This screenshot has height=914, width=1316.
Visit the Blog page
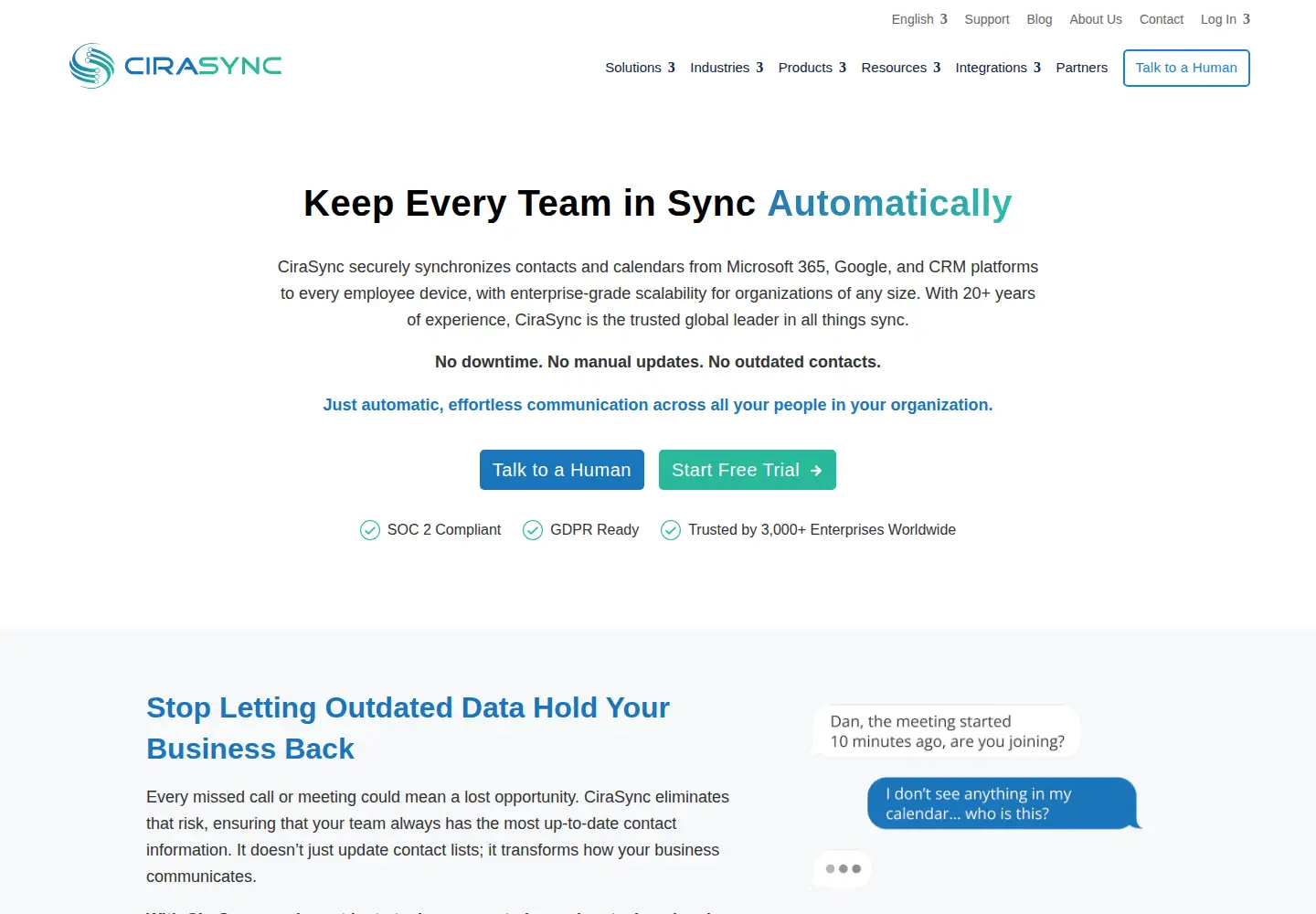(x=1039, y=19)
